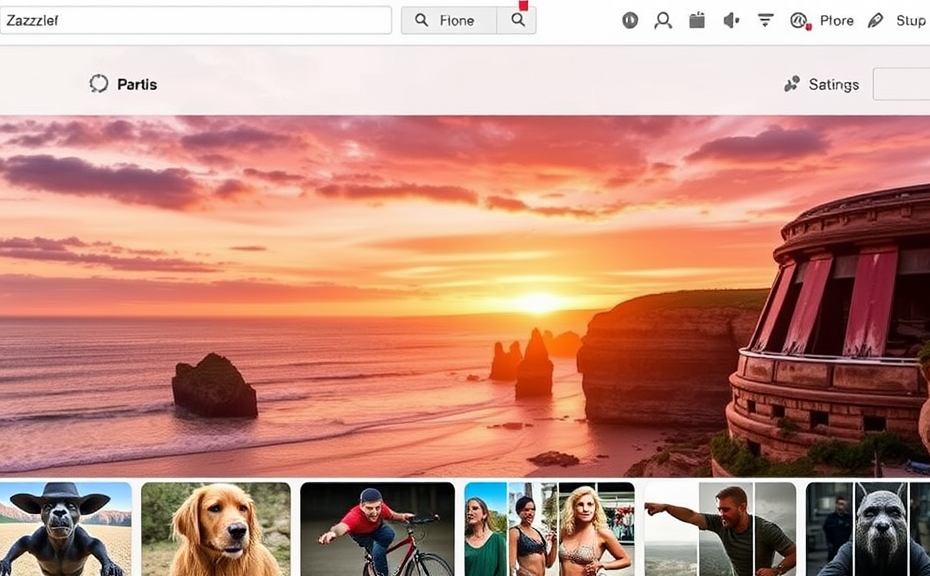The width and height of the screenshot is (930, 576).
Task: Open the large sunset beach hero image
Action: pos(465,295)
